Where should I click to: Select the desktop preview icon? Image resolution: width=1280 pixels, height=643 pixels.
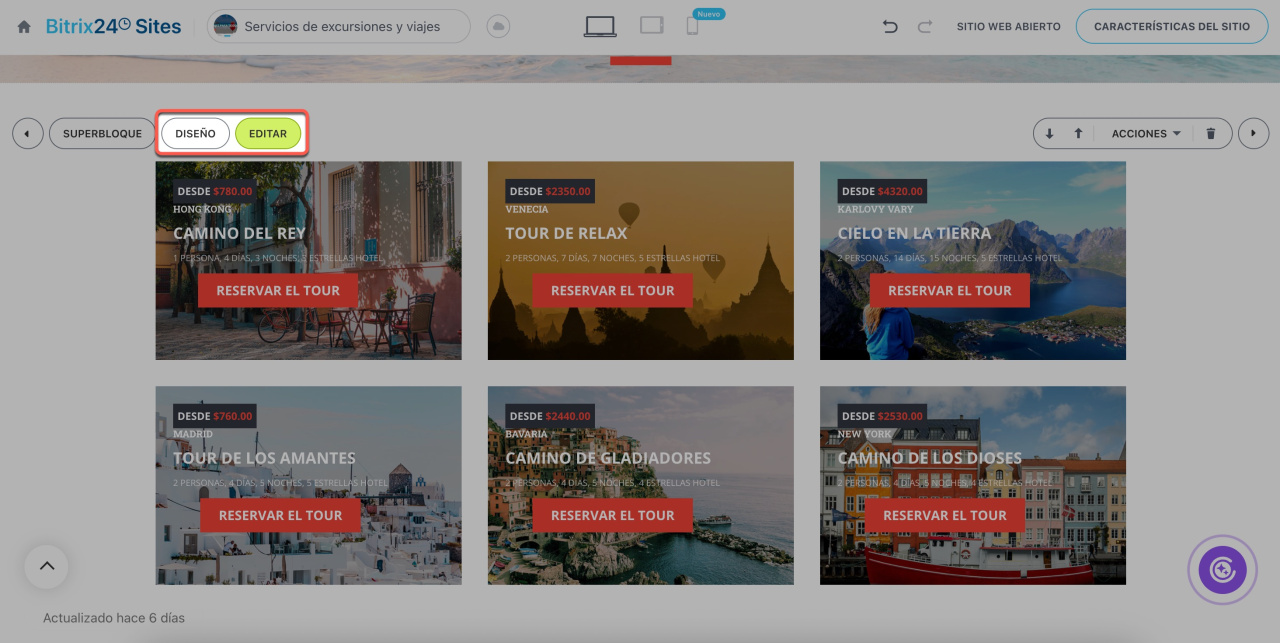(600, 27)
